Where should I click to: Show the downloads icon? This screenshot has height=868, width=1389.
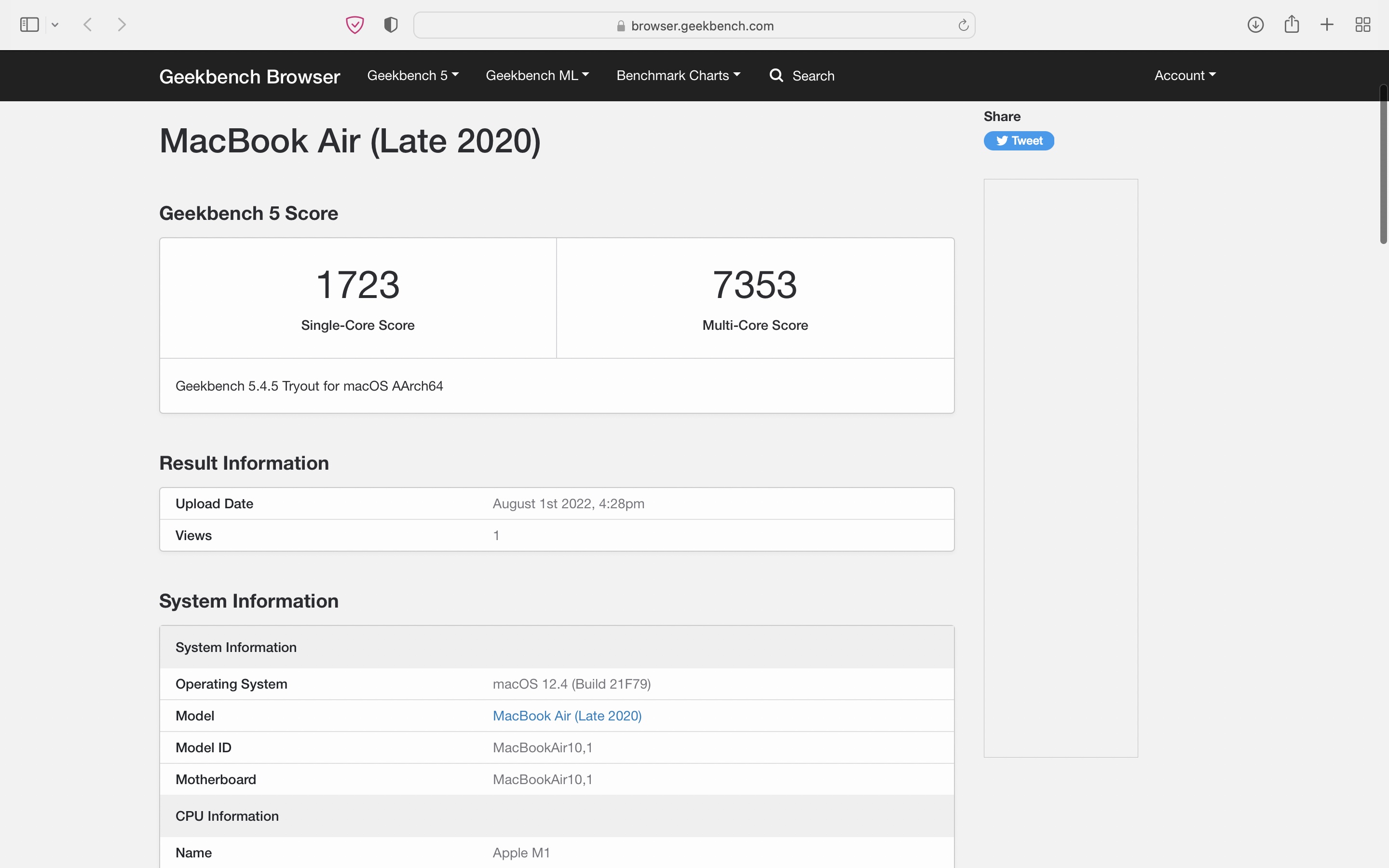(1255, 25)
